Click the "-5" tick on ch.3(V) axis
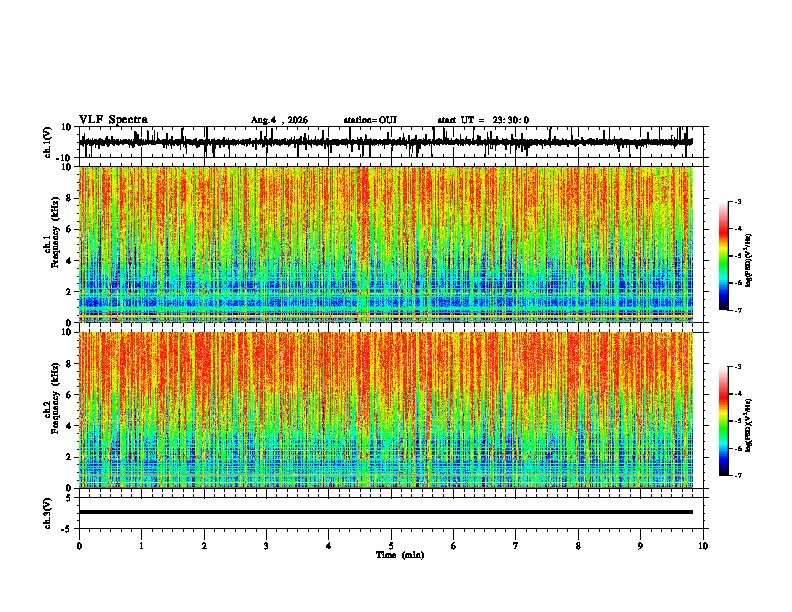Image resolution: width=792 pixels, height=612 pixels. [67, 529]
